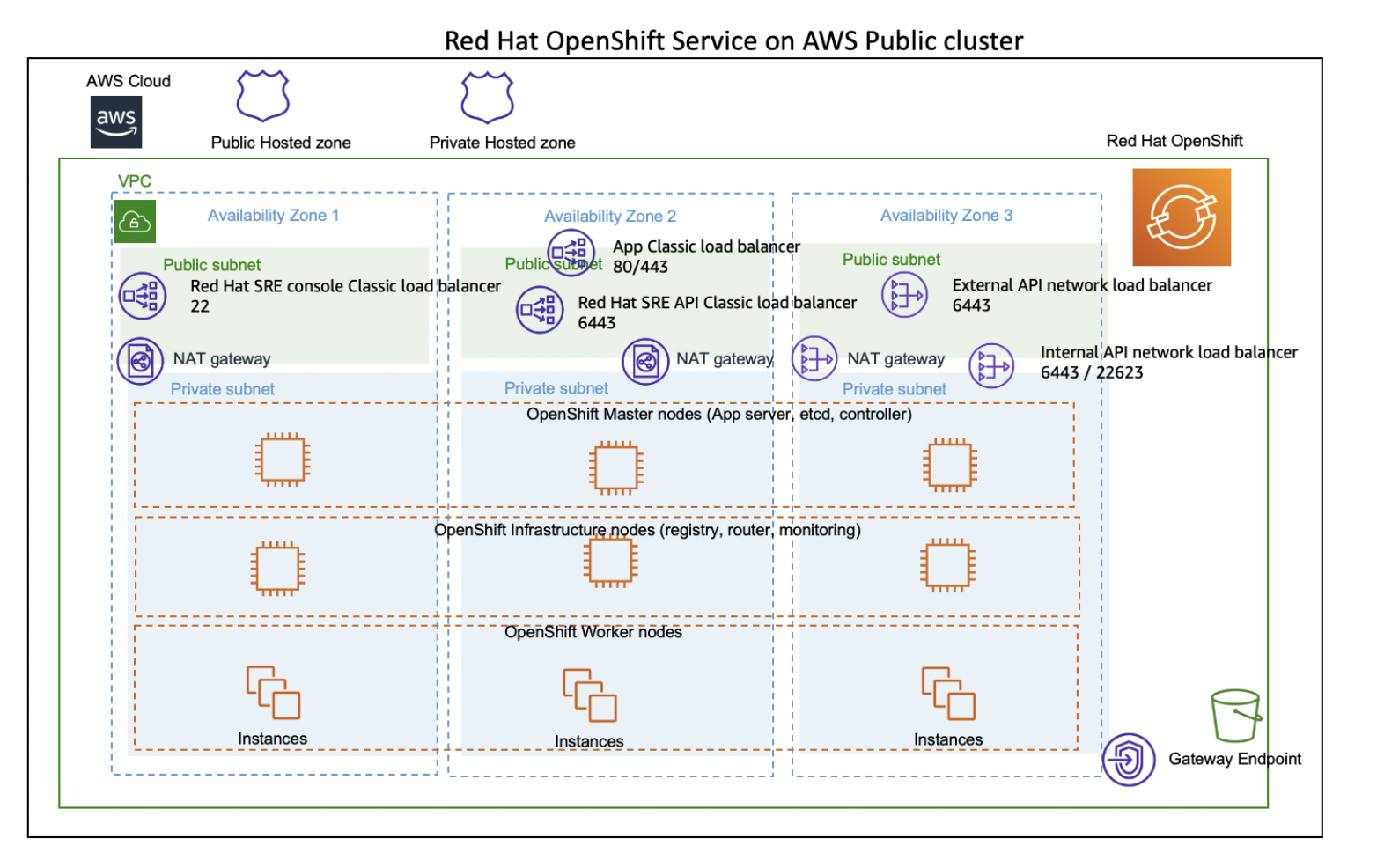Select NAT gateway icon in Availability Zone 3
This screenshot has height=868, width=1377.
[x=814, y=359]
